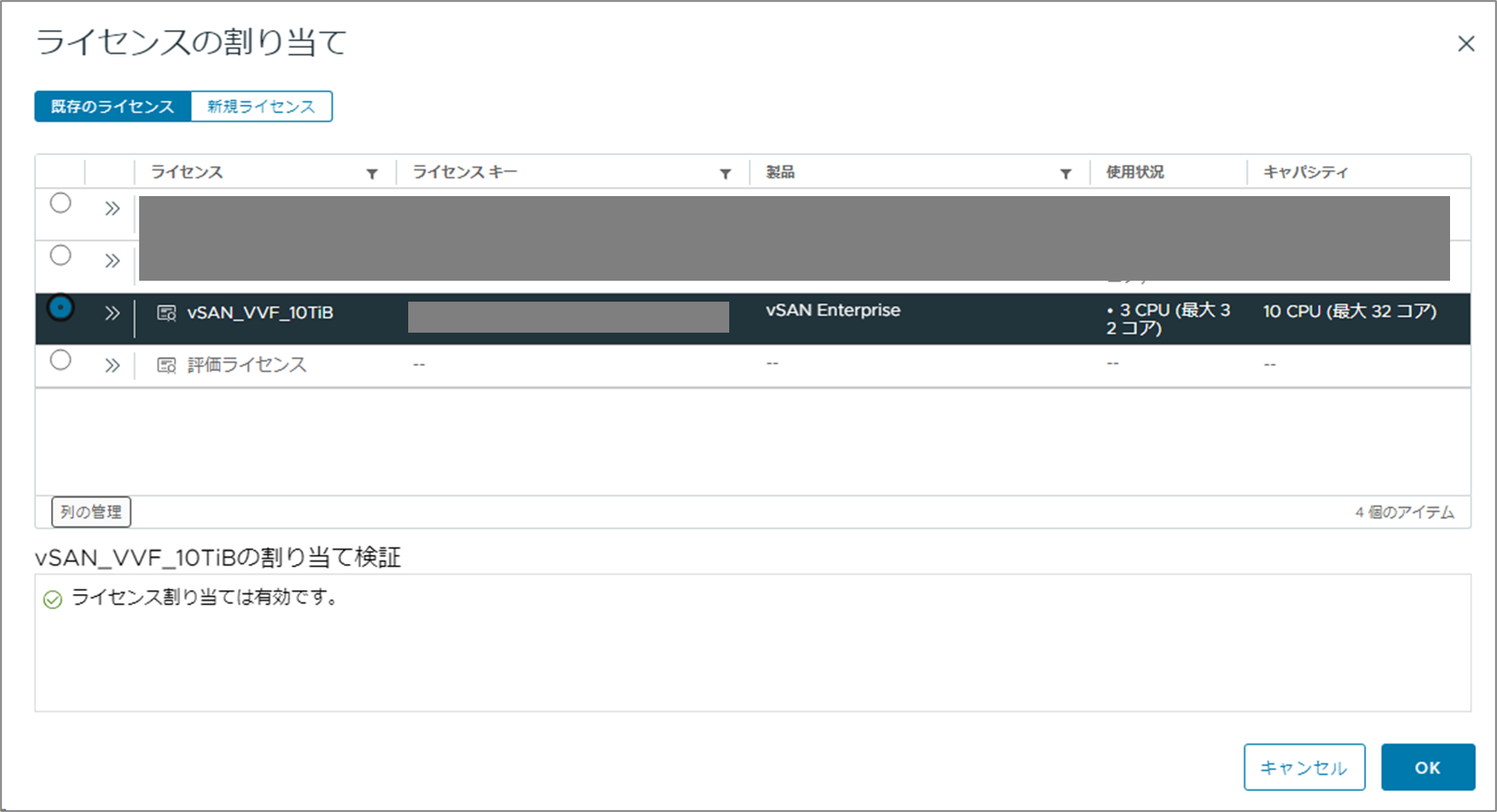
Task: Open filter for 製品 column
Action: point(1066,173)
